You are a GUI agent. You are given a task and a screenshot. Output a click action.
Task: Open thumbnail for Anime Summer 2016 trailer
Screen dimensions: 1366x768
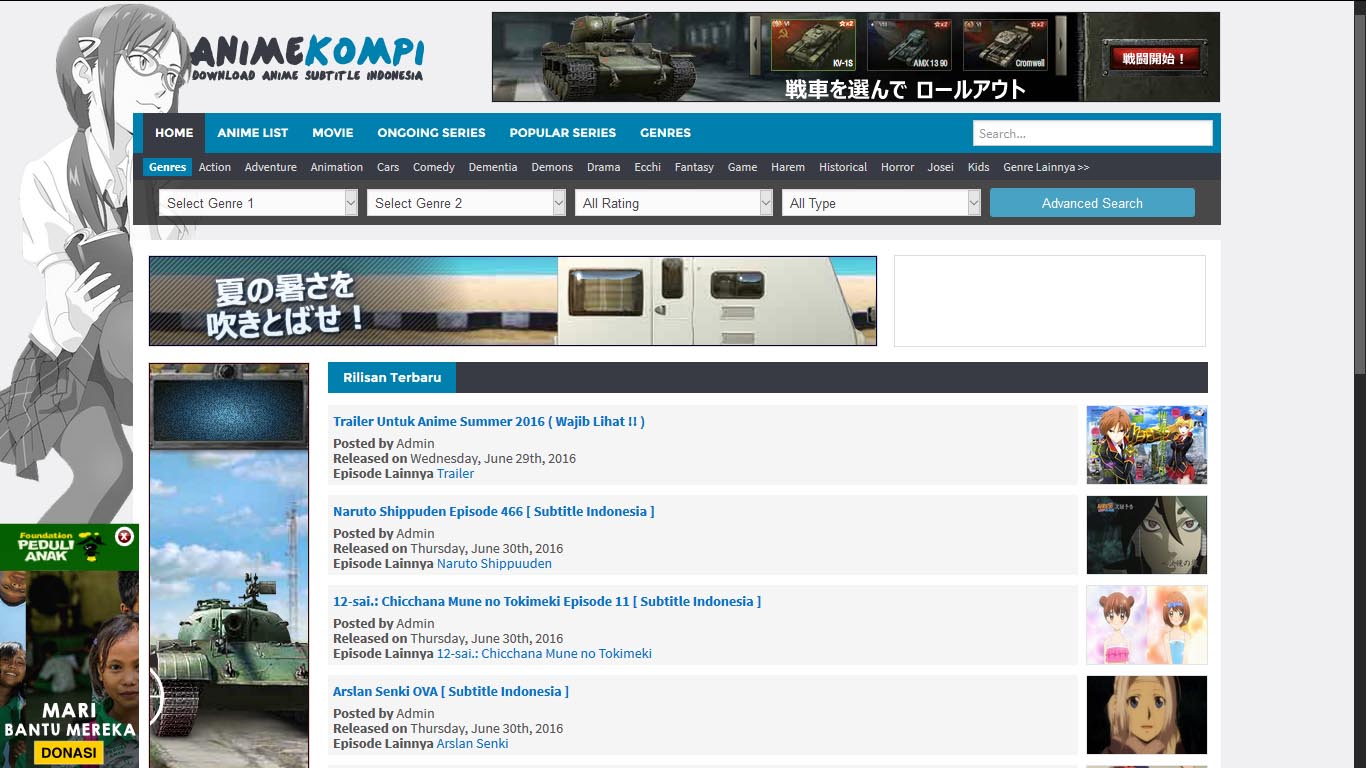pyautogui.click(x=1147, y=445)
